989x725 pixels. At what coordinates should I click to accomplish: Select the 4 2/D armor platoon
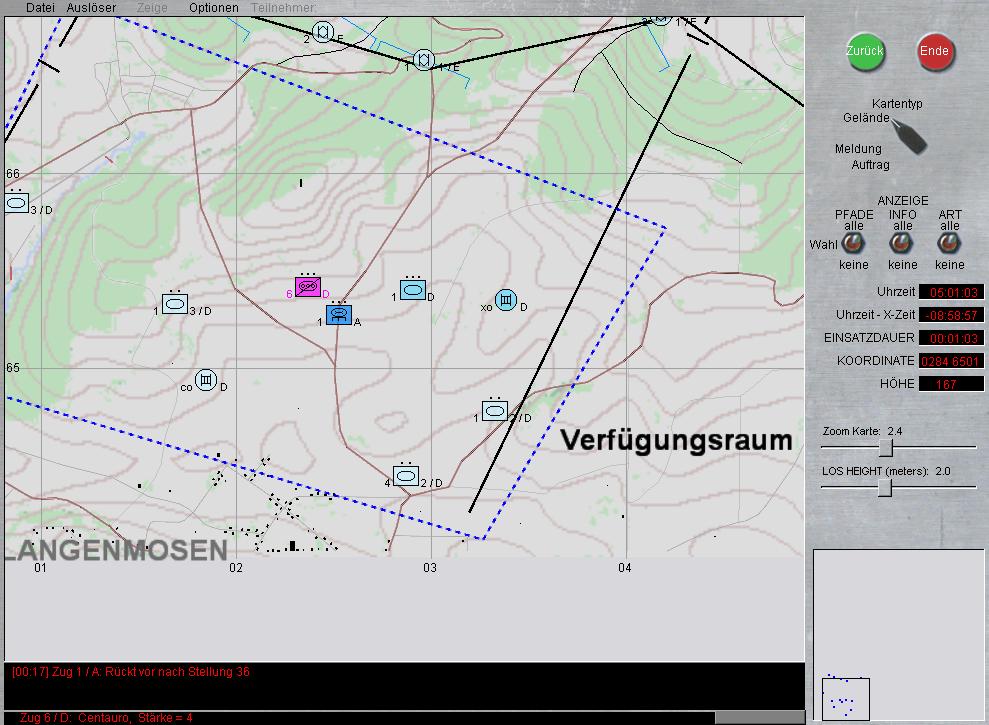pos(405,476)
